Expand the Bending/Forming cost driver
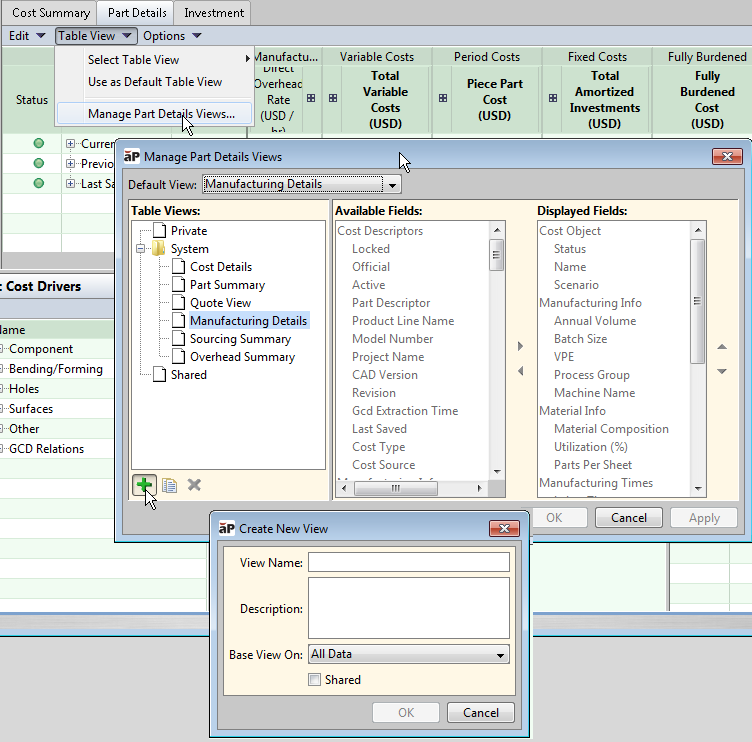Screen dimensions: 752x742 [x=3, y=369]
